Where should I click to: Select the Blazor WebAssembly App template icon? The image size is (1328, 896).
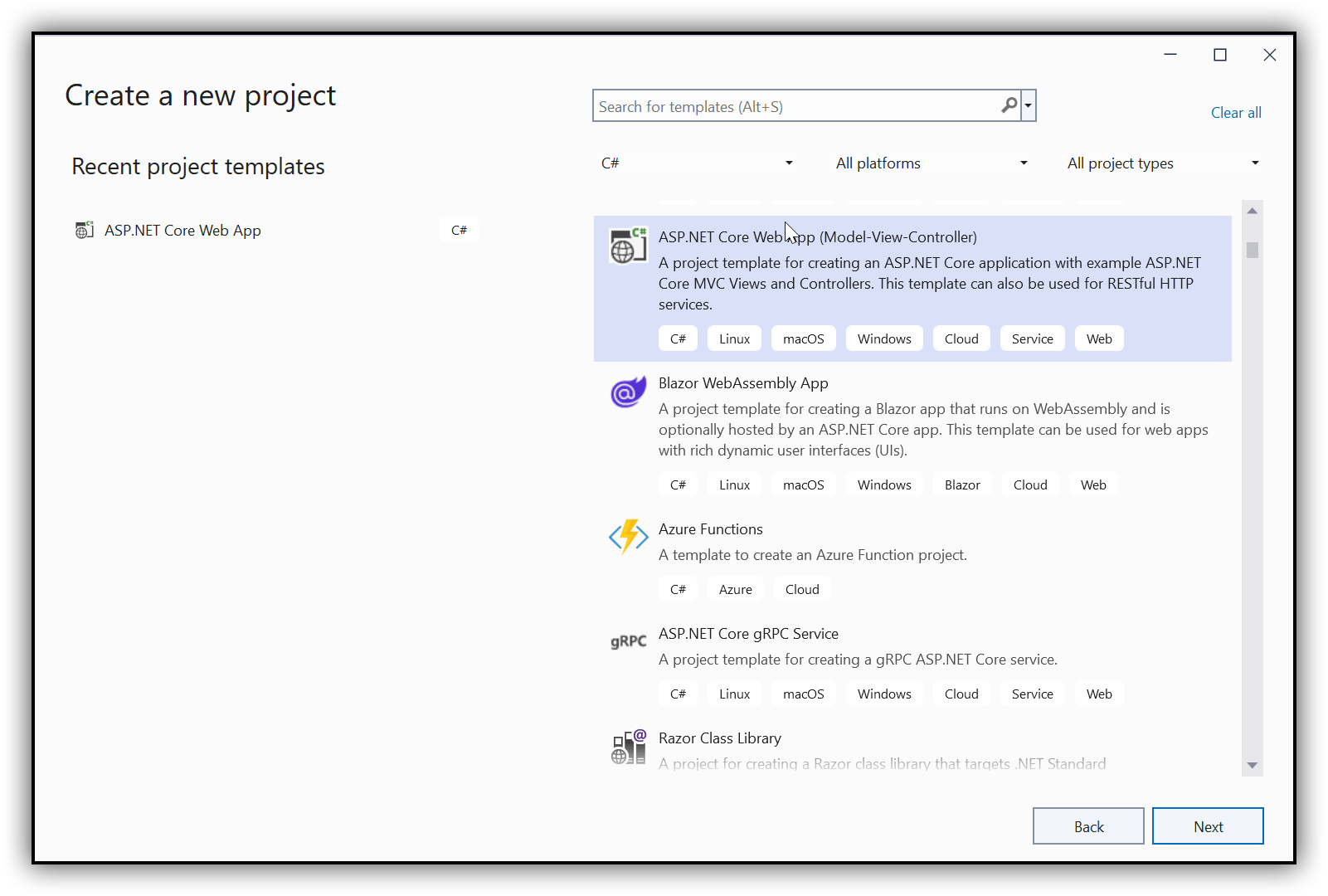[x=628, y=391]
